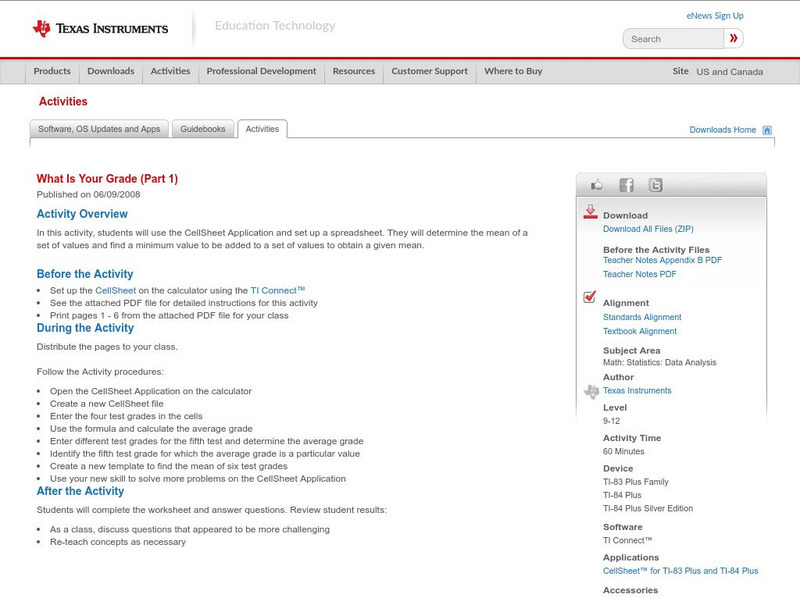Image resolution: width=800 pixels, height=598 pixels.
Task: Click the During the Activity heading
Action: [85, 328]
